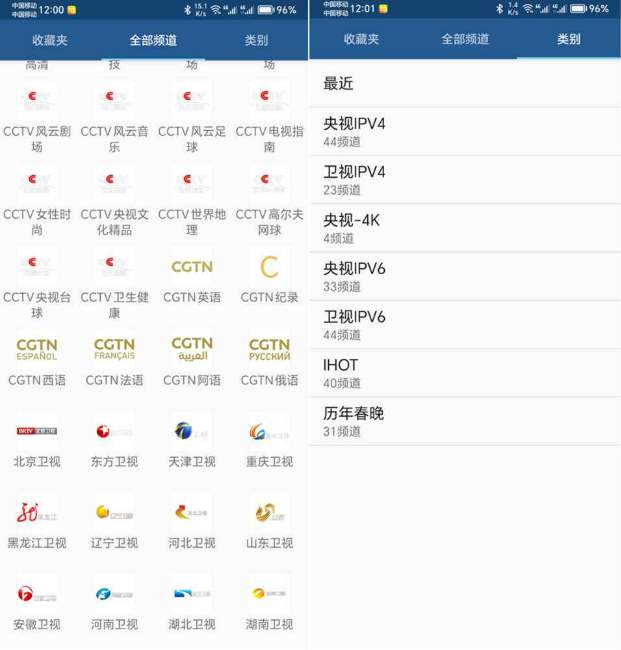Select the 山东卫视 channel icon

[x=269, y=513]
